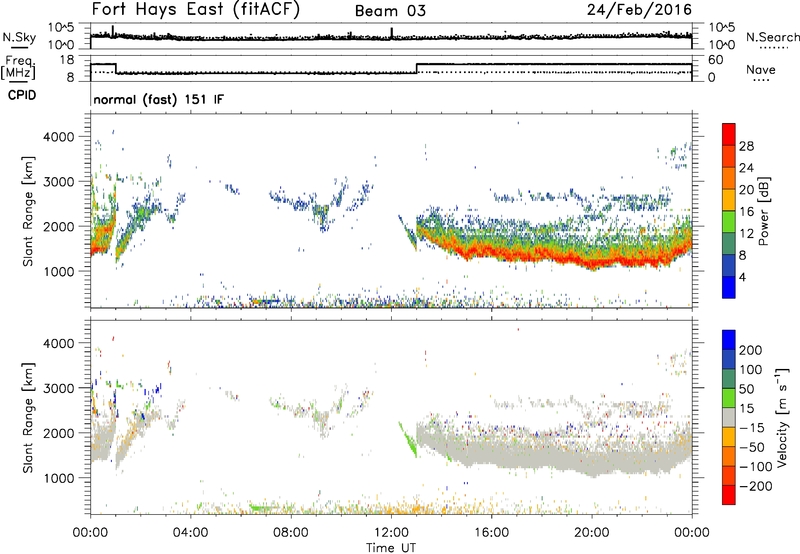Click the 08:00 time tick label
This screenshot has height=554, width=800.
[x=291, y=533]
